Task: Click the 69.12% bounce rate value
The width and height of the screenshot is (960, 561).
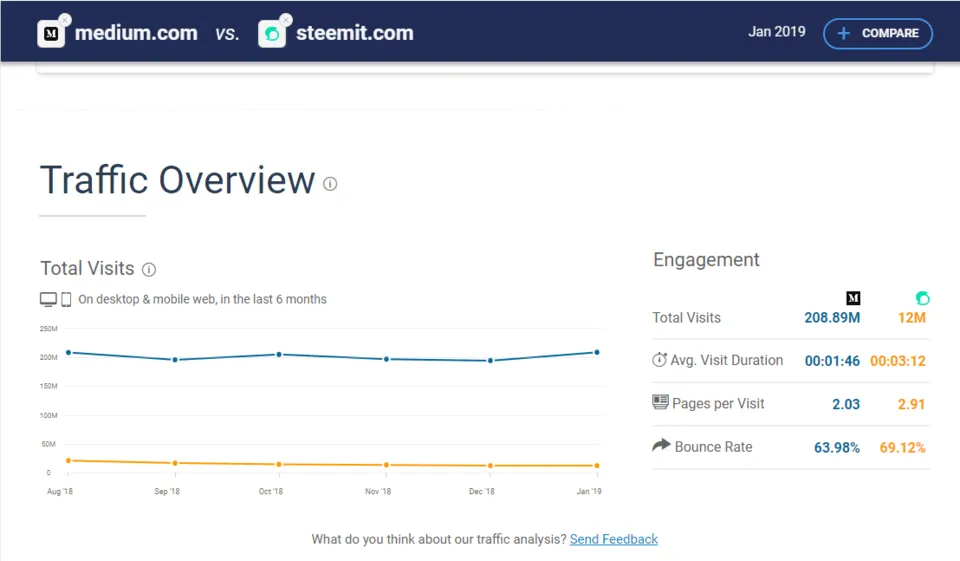Action: click(902, 448)
